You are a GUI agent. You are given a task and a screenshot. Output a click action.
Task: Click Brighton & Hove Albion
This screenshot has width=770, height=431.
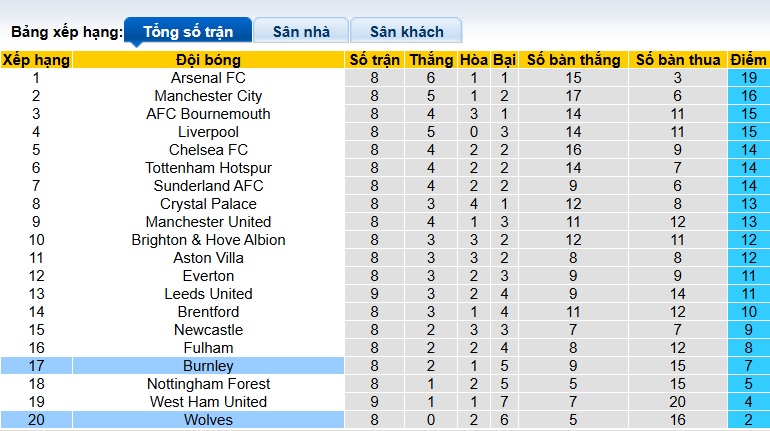coord(208,240)
